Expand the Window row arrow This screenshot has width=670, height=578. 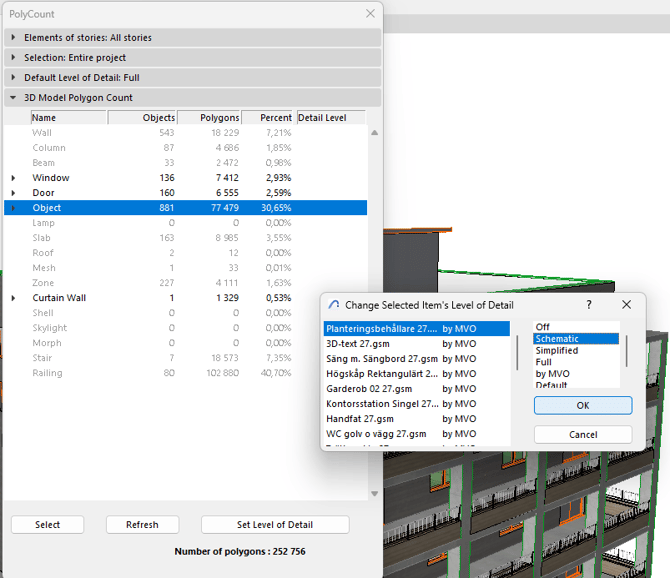pyautogui.click(x=14, y=178)
